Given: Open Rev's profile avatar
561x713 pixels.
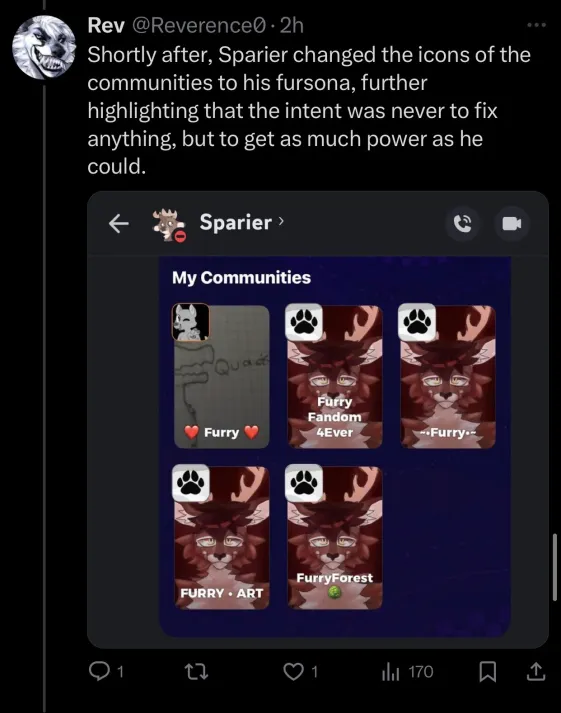Looking at the screenshot, I should (x=44, y=47).
